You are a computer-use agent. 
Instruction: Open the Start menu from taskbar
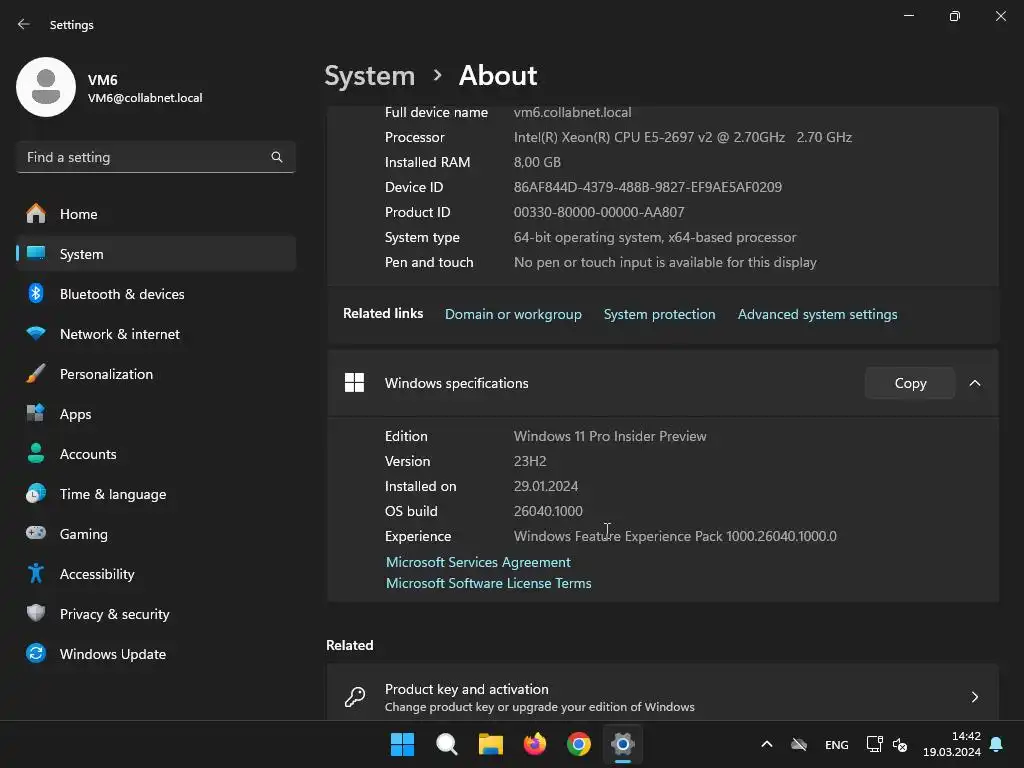pos(402,744)
